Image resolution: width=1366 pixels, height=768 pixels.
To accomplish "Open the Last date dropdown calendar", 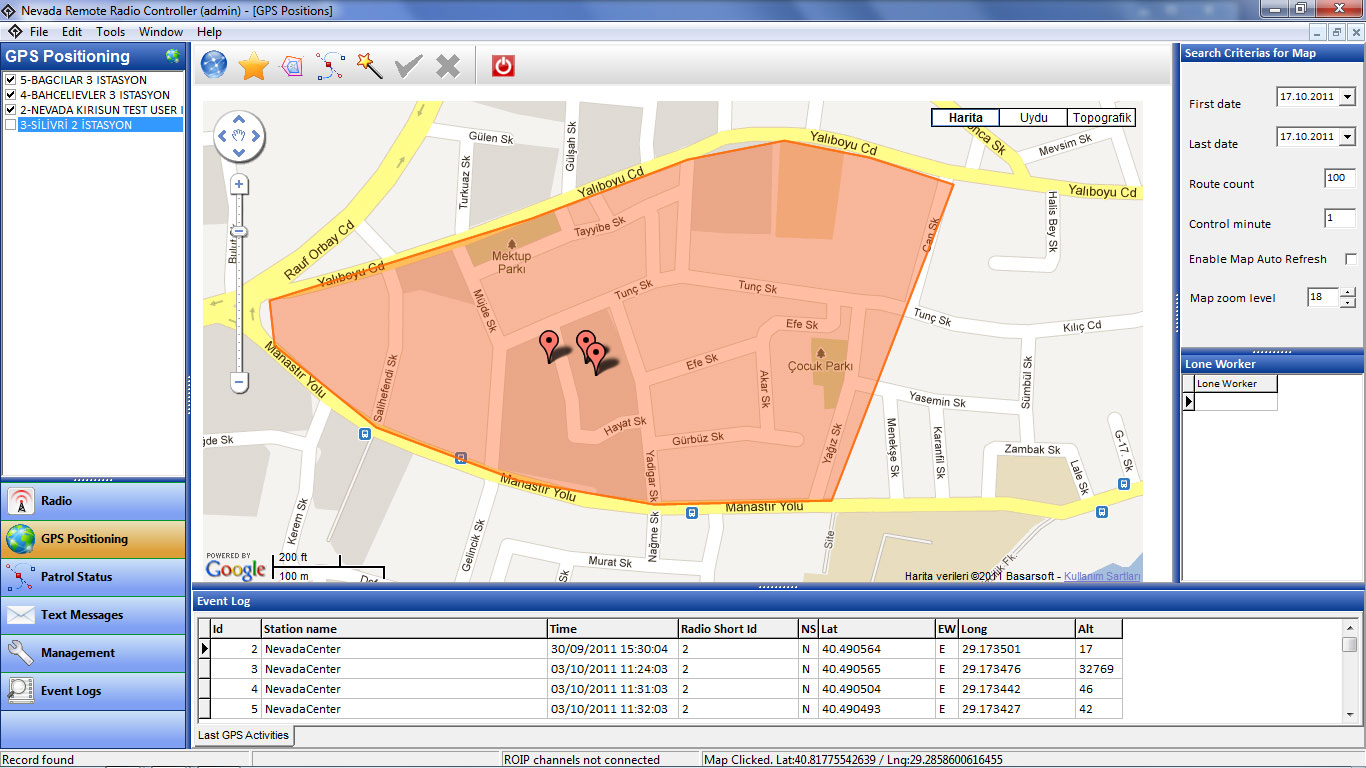I will pos(1347,137).
